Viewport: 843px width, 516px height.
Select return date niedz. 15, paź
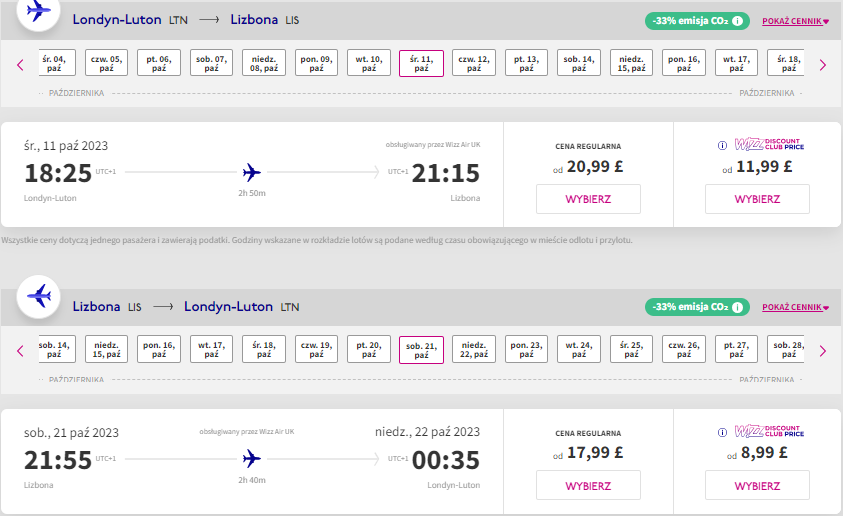pyautogui.click(x=106, y=349)
